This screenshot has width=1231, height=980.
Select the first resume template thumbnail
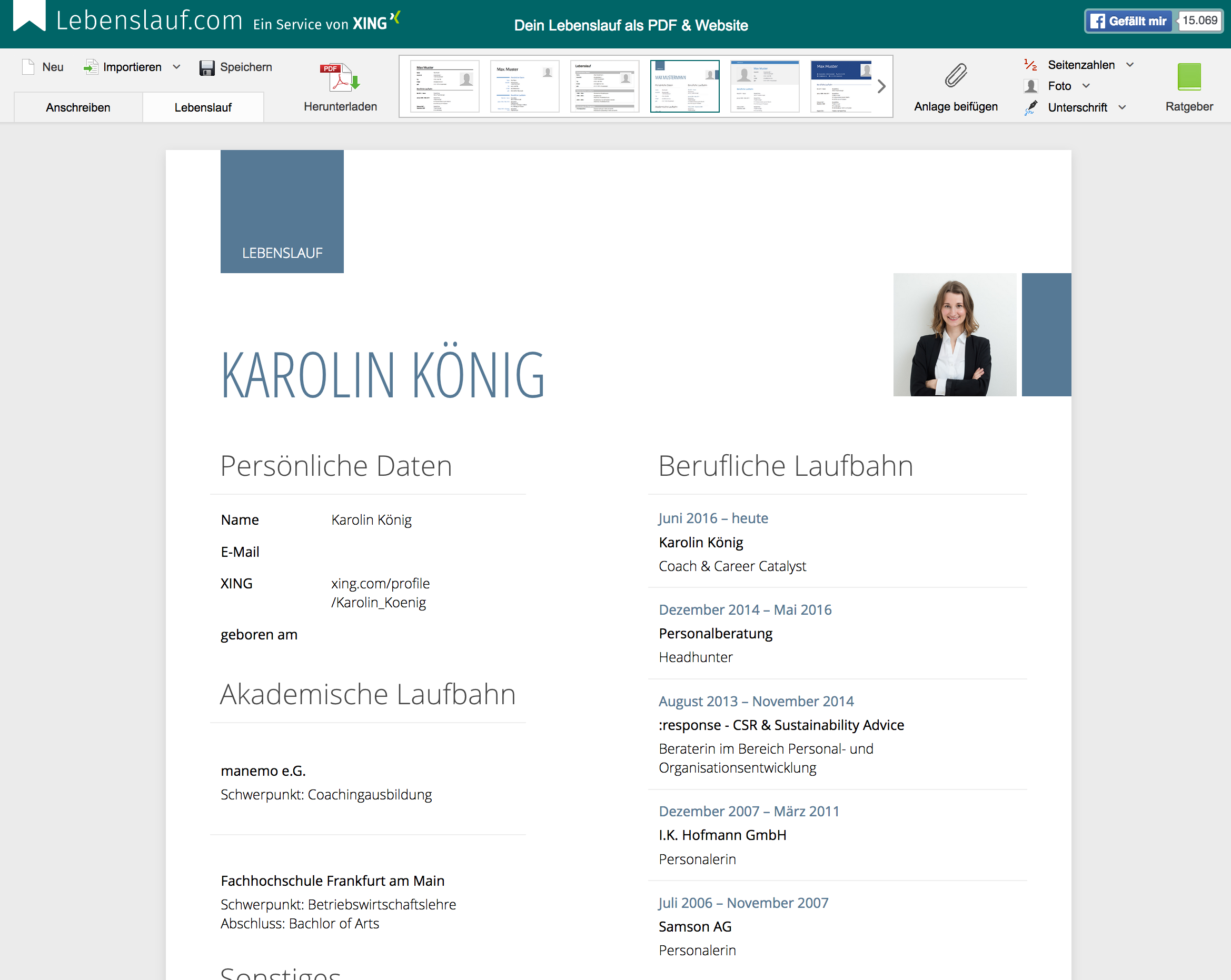pyautogui.click(x=444, y=86)
